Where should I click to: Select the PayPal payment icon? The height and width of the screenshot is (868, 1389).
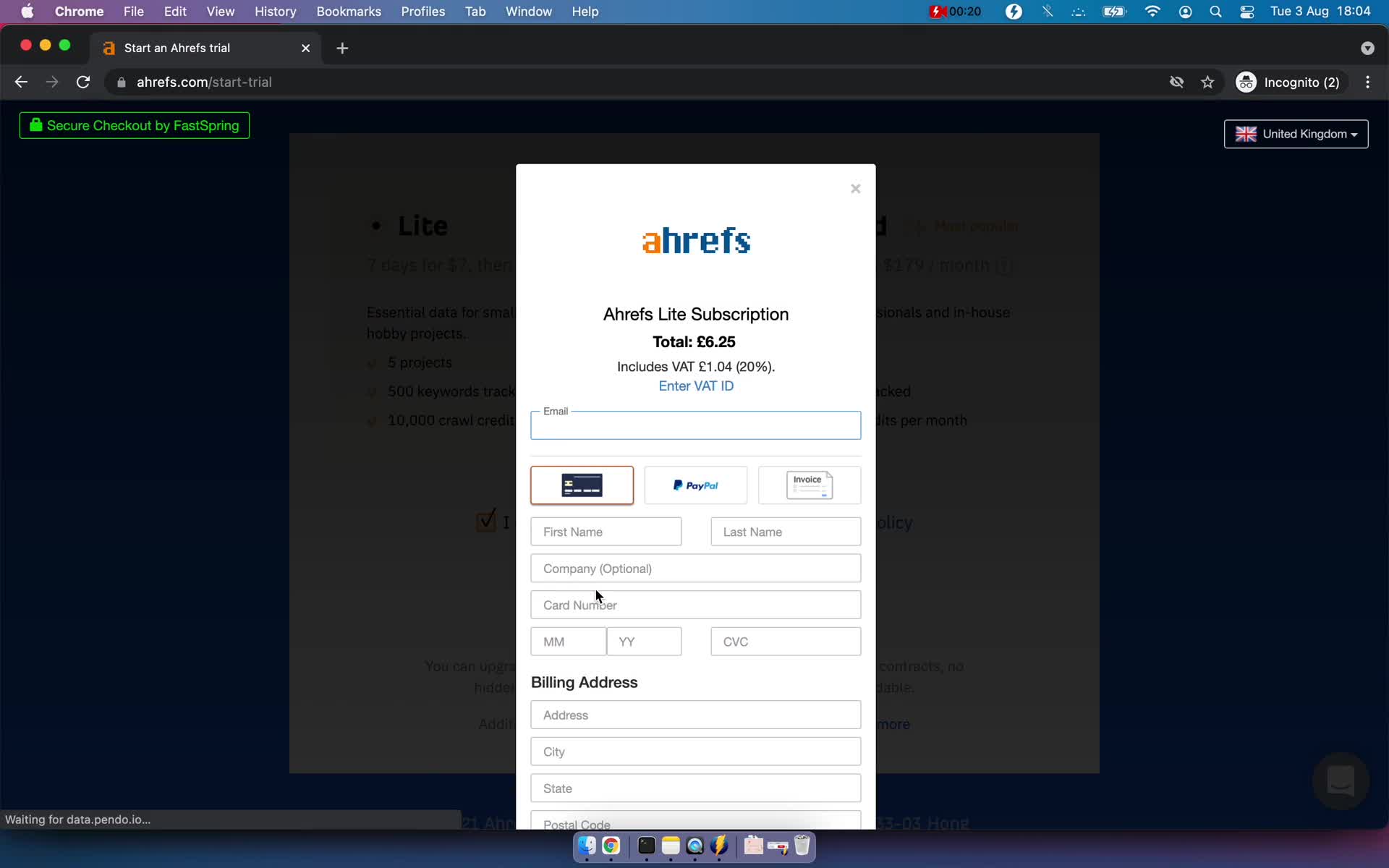pyautogui.click(x=695, y=485)
